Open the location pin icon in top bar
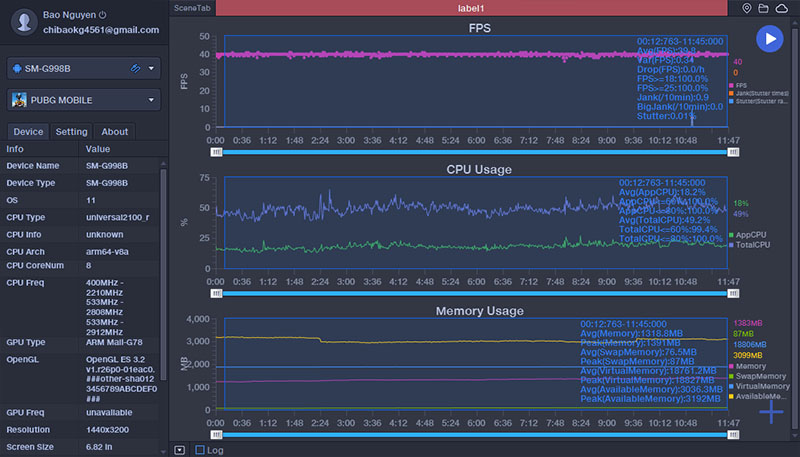 click(x=747, y=8)
